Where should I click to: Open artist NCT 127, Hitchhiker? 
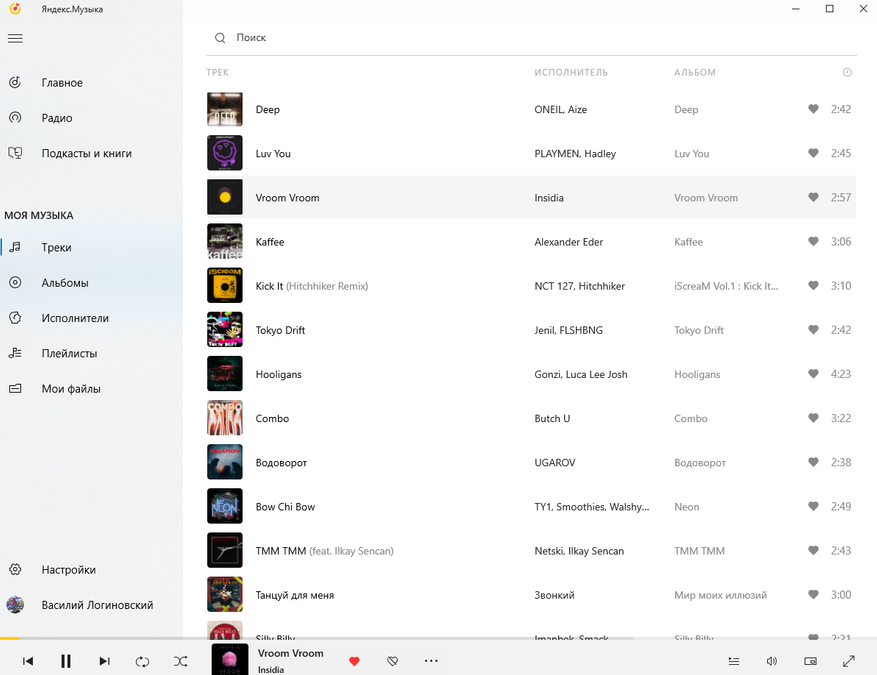click(x=579, y=286)
